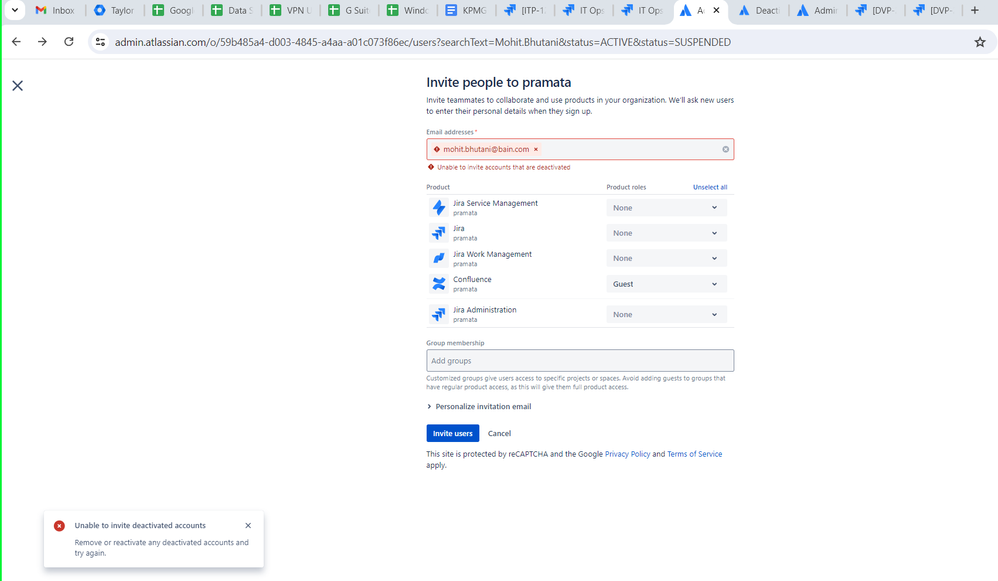Switch to the Windows sheet tab

click(408, 10)
